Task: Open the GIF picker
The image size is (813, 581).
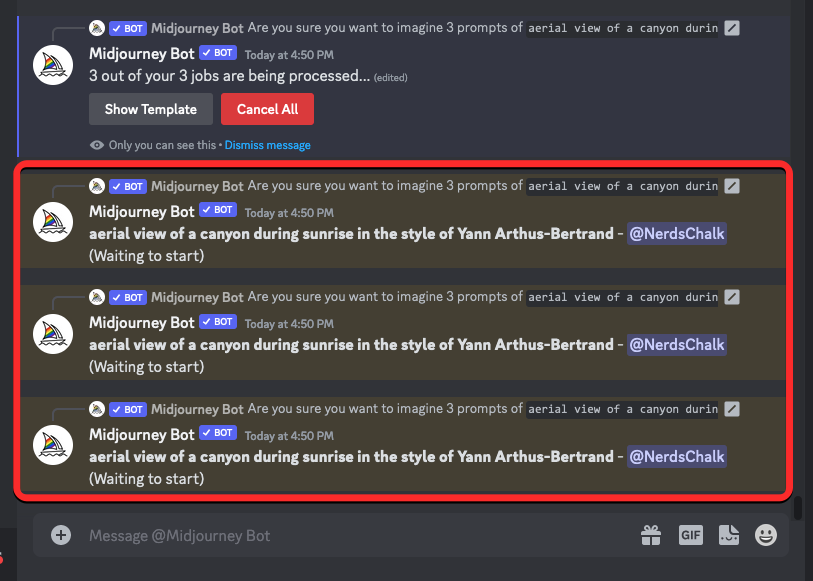Action: tap(691, 535)
